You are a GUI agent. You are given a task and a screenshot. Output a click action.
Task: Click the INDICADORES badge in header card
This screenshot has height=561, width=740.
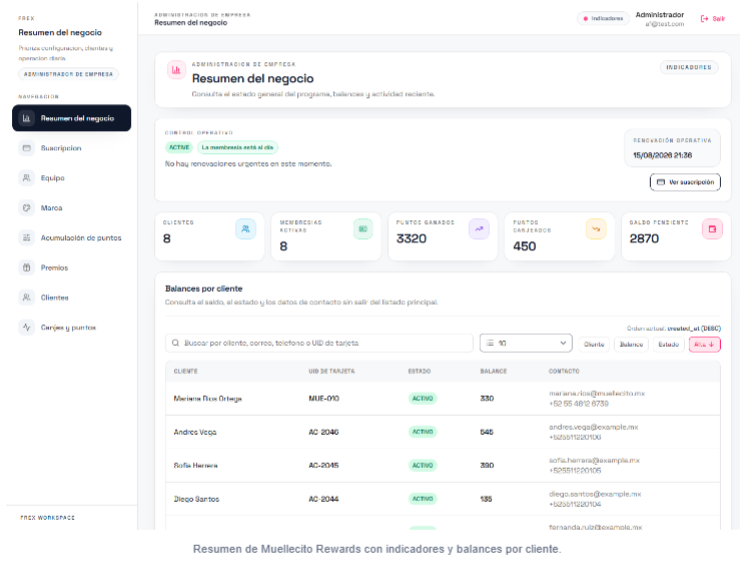689,67
